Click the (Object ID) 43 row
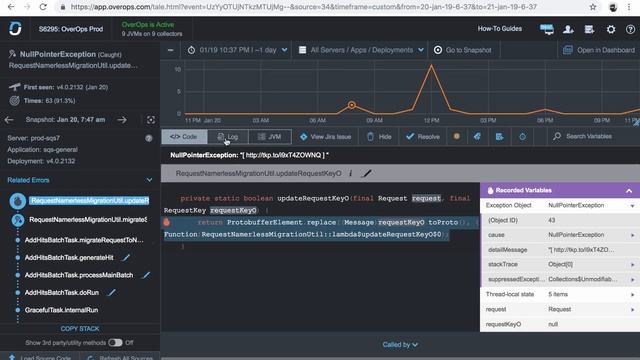 coord(560,220)
